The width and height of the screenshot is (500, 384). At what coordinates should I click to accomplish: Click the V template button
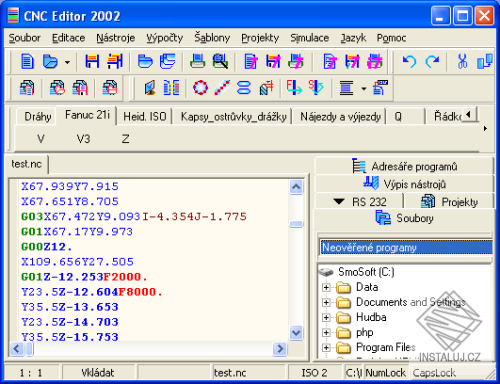click(x=41, y=139)
